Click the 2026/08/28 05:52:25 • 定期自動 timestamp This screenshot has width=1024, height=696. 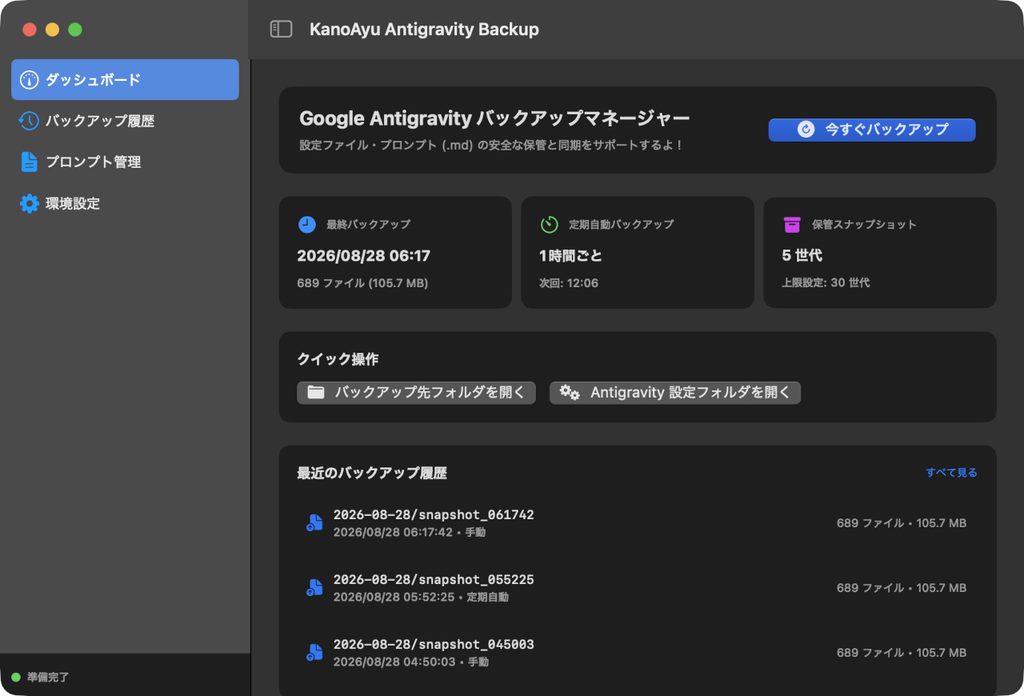pos(421,597)
